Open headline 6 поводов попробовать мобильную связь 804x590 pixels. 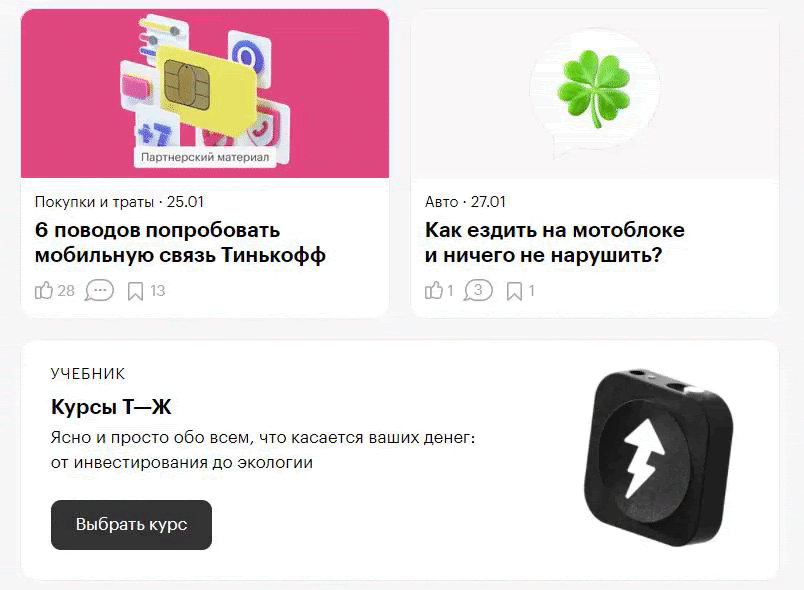point(180,242)
